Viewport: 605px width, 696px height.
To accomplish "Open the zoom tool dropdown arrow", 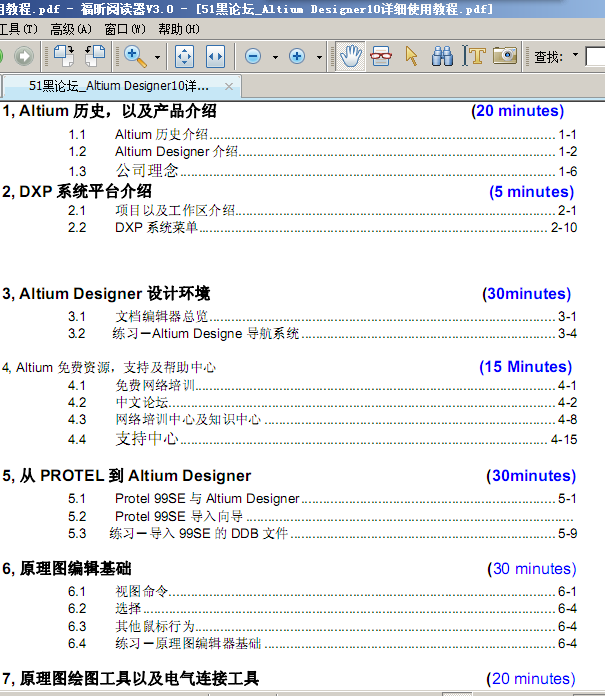I will pyautogui.click(x=157, y=57).
